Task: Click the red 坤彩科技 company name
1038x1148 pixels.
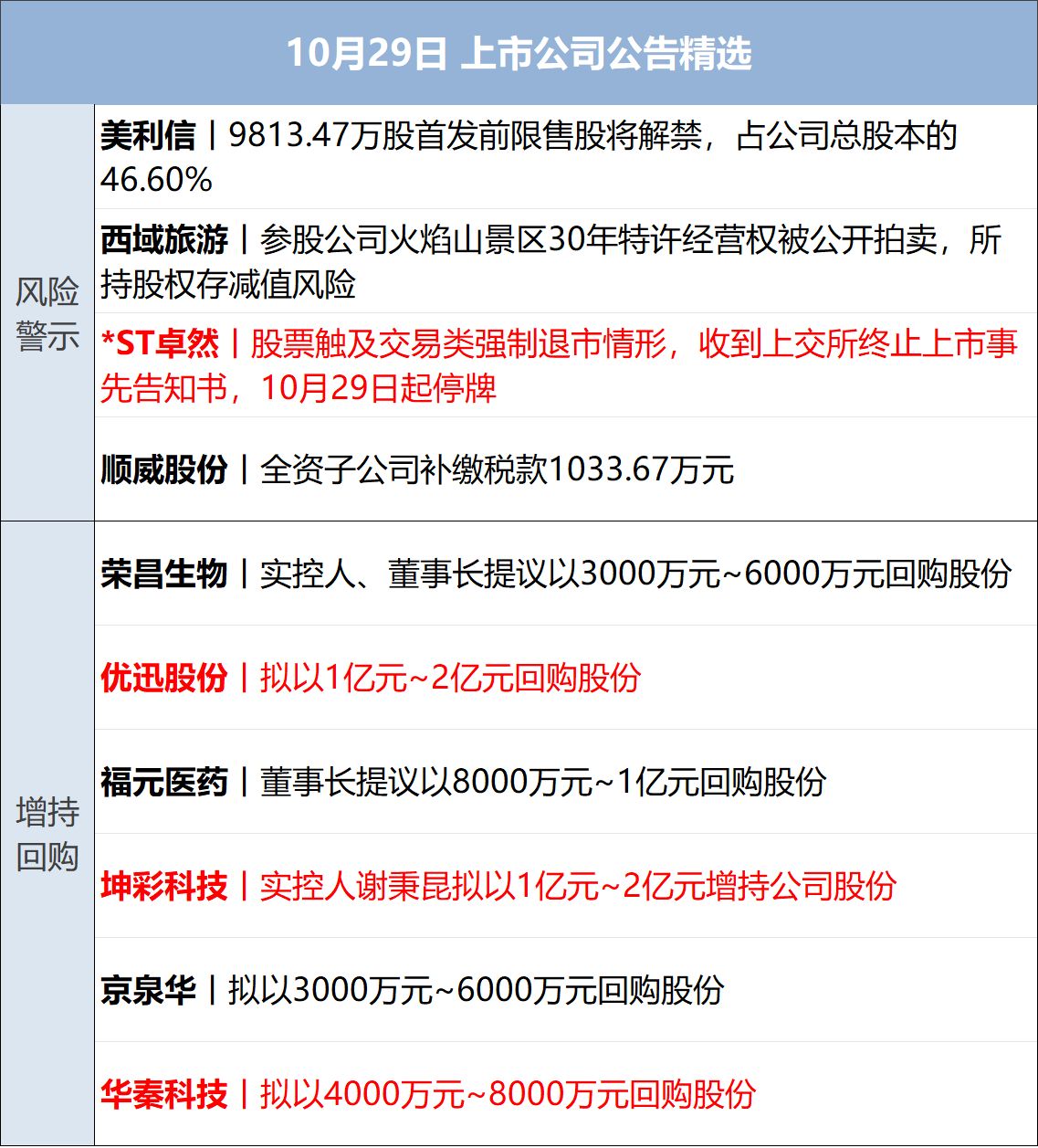Action: point(164,887)
